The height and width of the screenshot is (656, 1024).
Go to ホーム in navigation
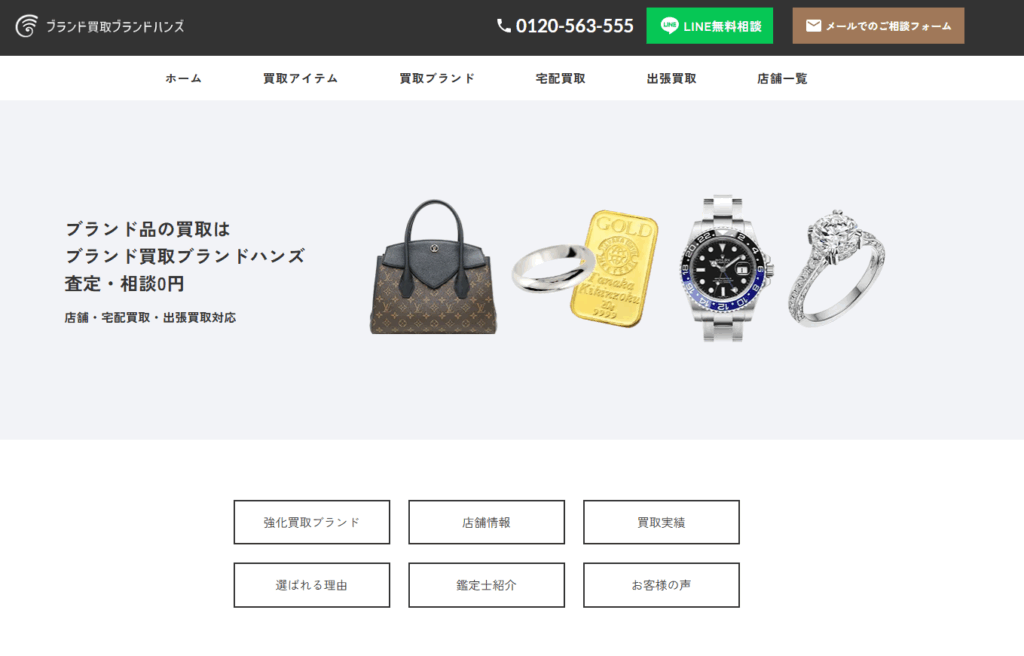pos(184,78)
